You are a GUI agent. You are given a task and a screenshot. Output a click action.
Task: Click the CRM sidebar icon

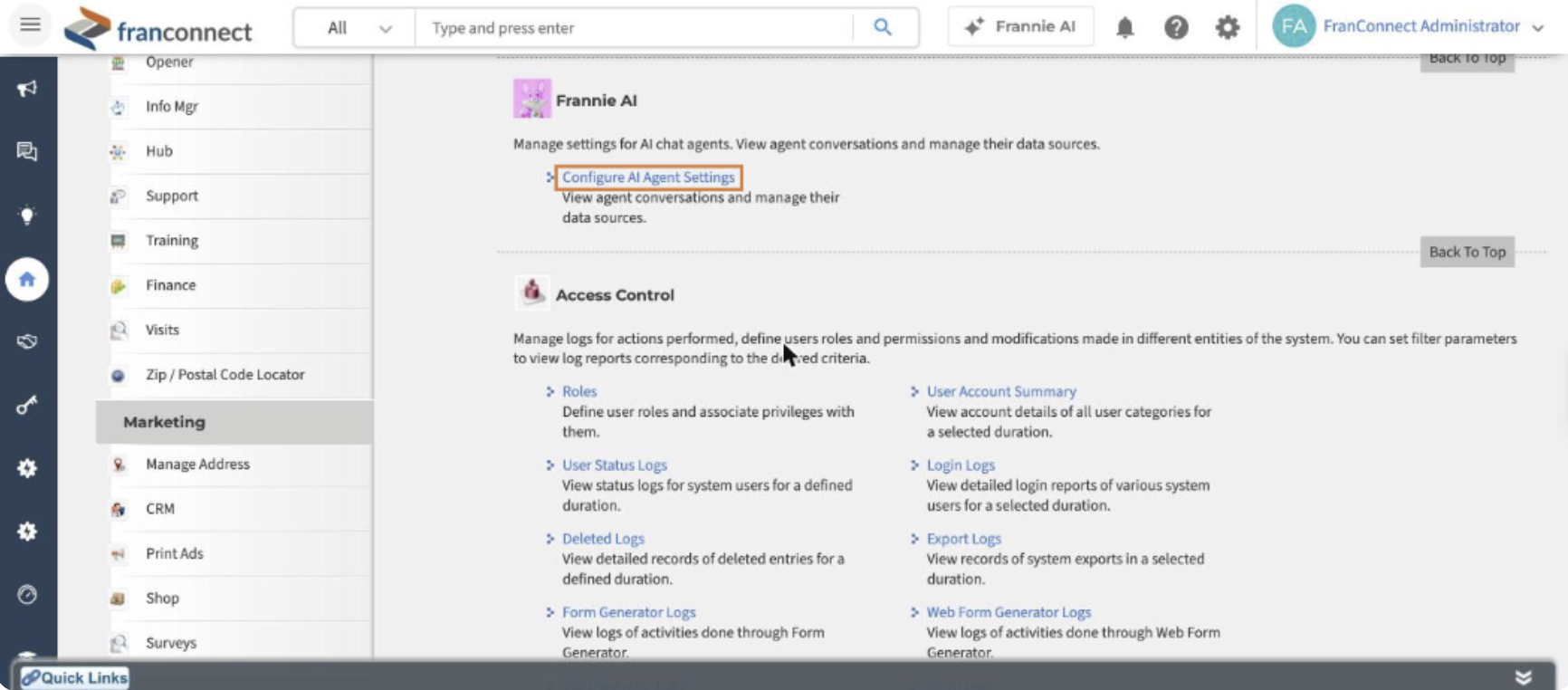coord(118,509)
